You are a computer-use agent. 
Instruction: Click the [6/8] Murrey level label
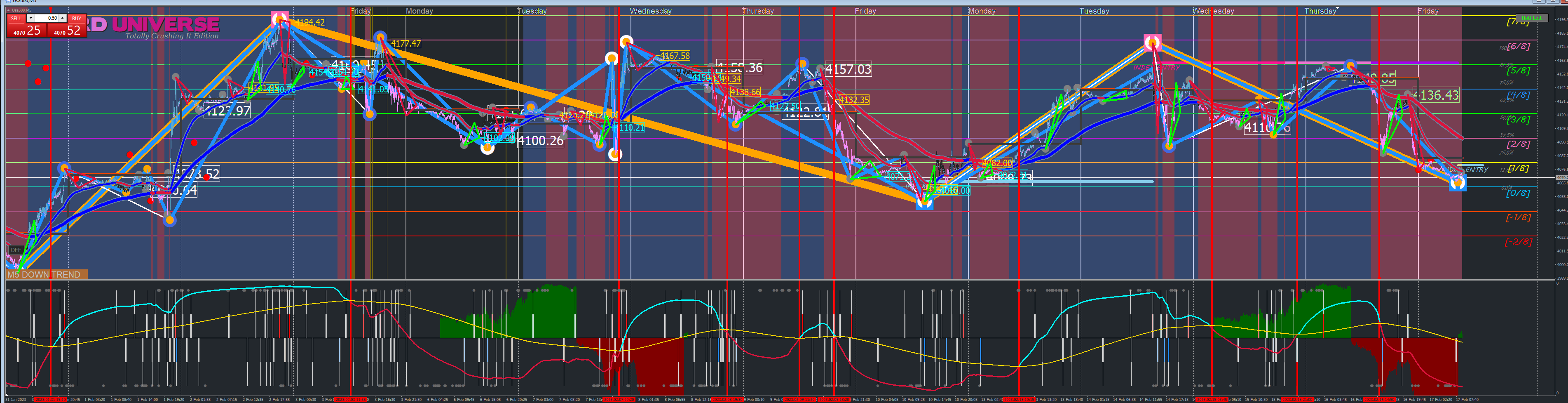1518,46
